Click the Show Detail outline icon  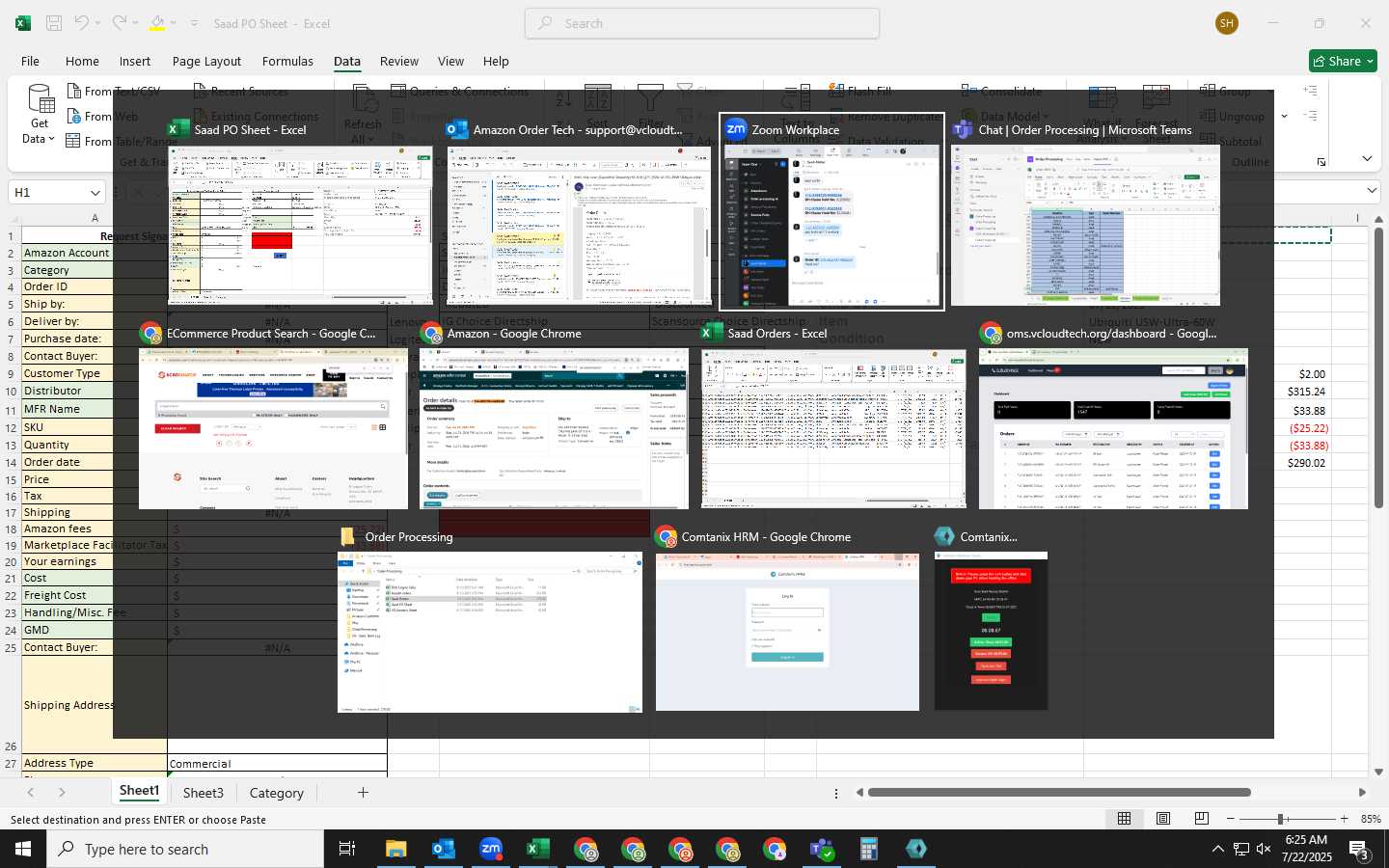[1310, 91]
